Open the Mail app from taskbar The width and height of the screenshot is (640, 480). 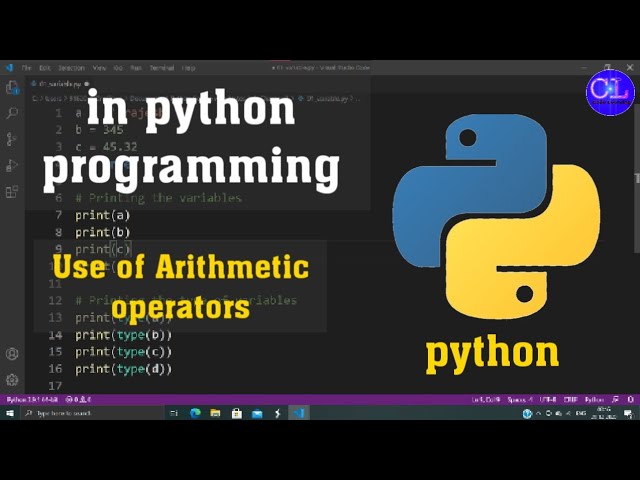257,413
